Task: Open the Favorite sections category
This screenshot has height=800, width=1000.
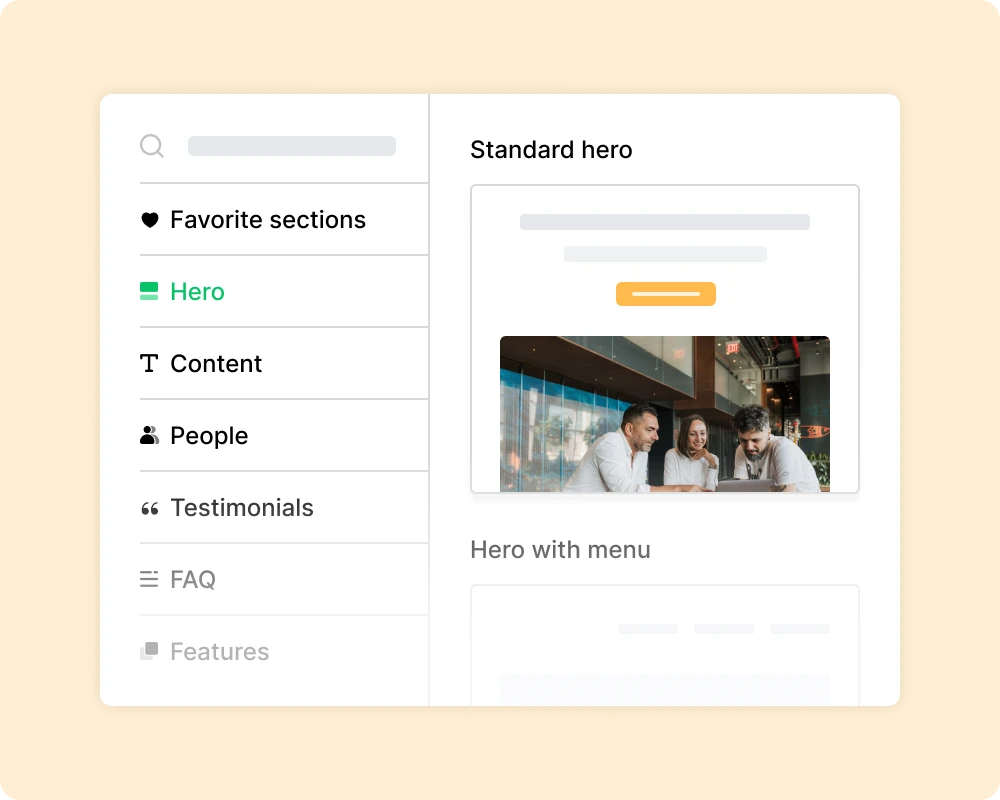Action: click(268, 219)
